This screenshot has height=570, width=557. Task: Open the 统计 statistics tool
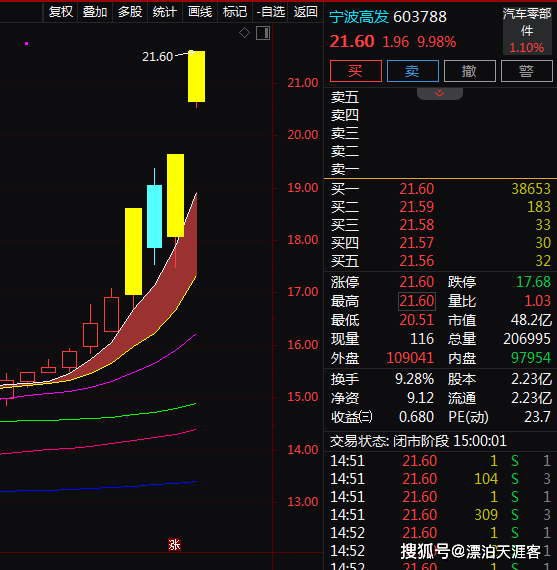(x=165, y=12)
